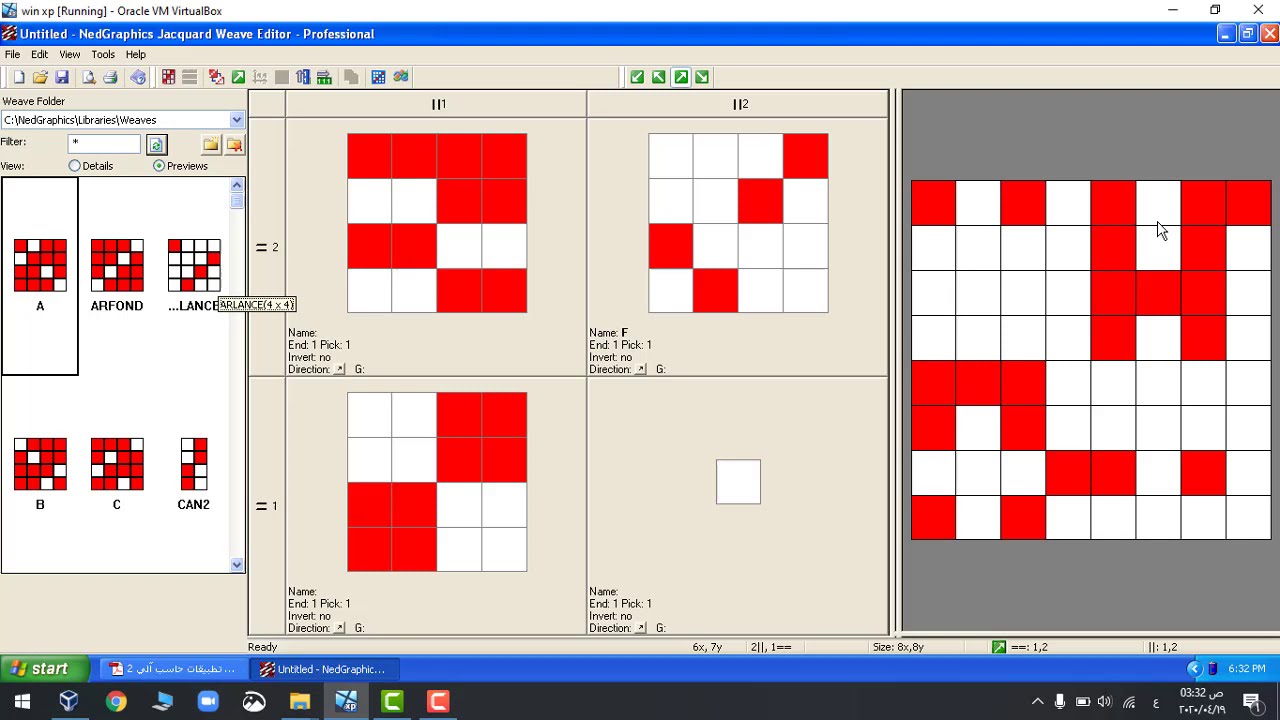The width and height of the screenshot is (1280, 720).
Task: Open the Help menu
Action: tap(135, 54)
